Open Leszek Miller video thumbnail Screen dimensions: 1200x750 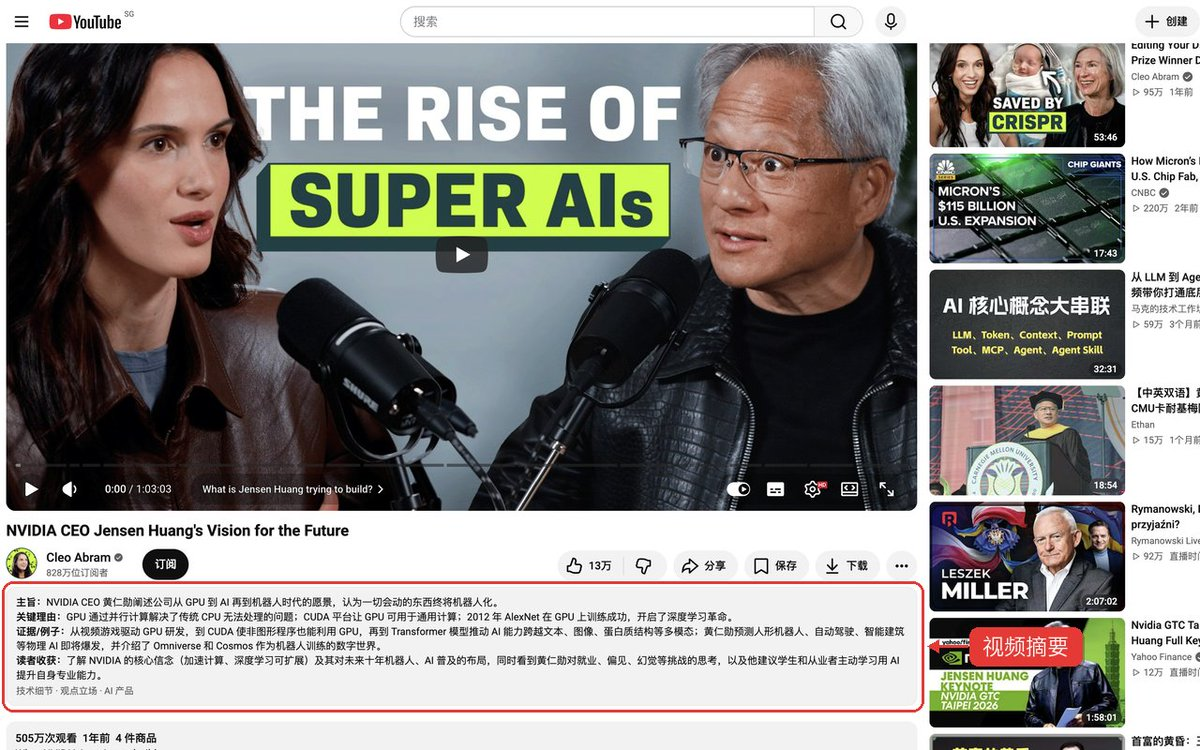click(x=1027, y=556)
